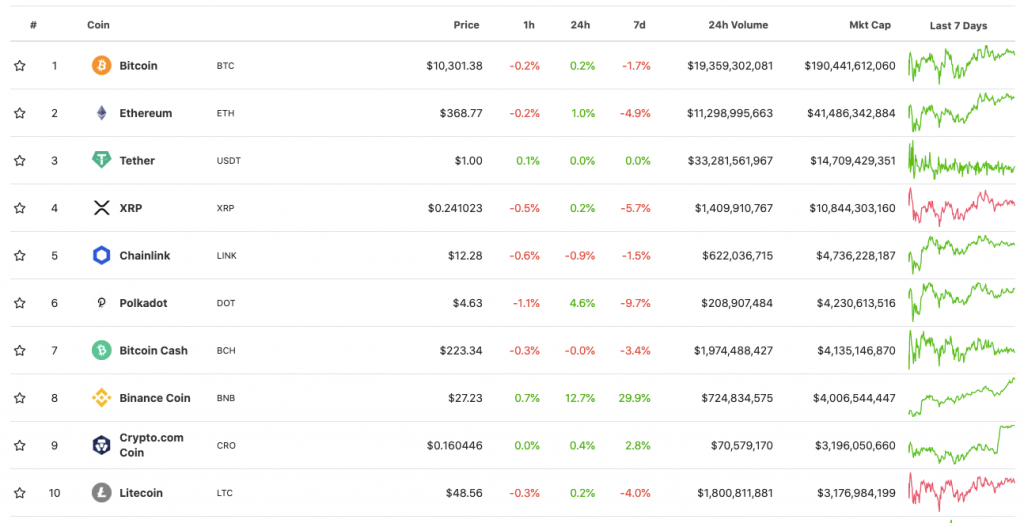Click the Binance Coin logo

pos(101,398)
